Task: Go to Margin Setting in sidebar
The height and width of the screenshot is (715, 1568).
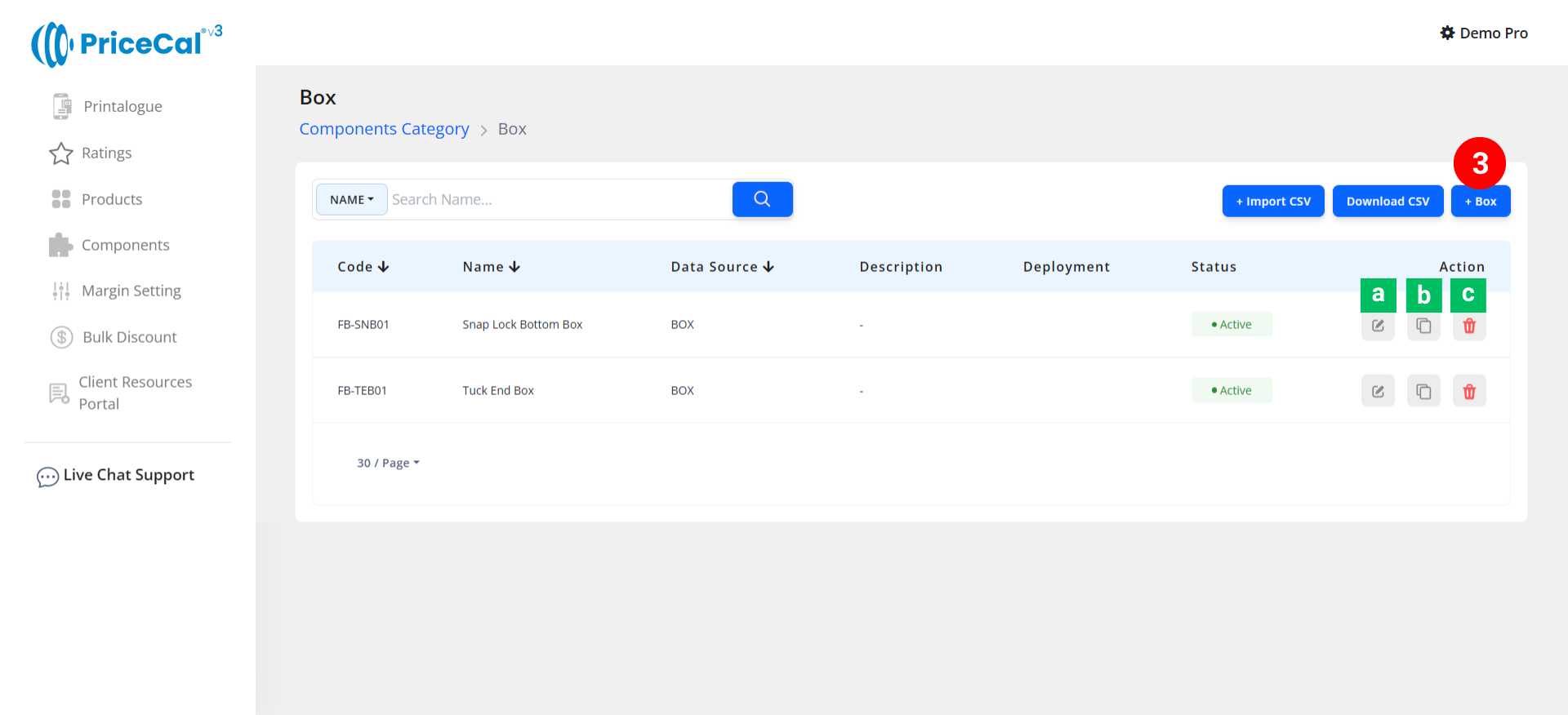Action: click(131, 291)
